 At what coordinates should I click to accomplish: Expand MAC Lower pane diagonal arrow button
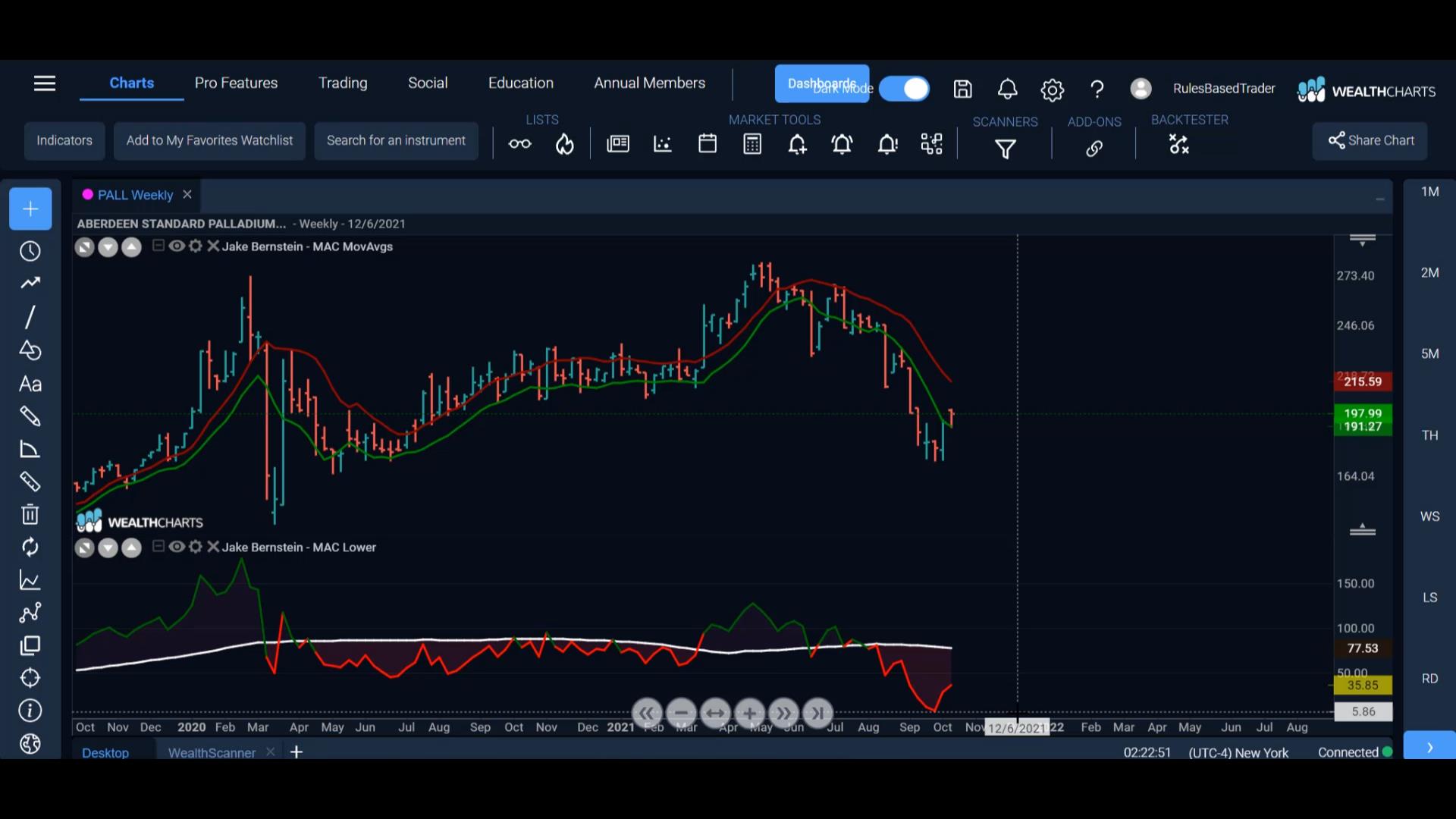[84, 548]
